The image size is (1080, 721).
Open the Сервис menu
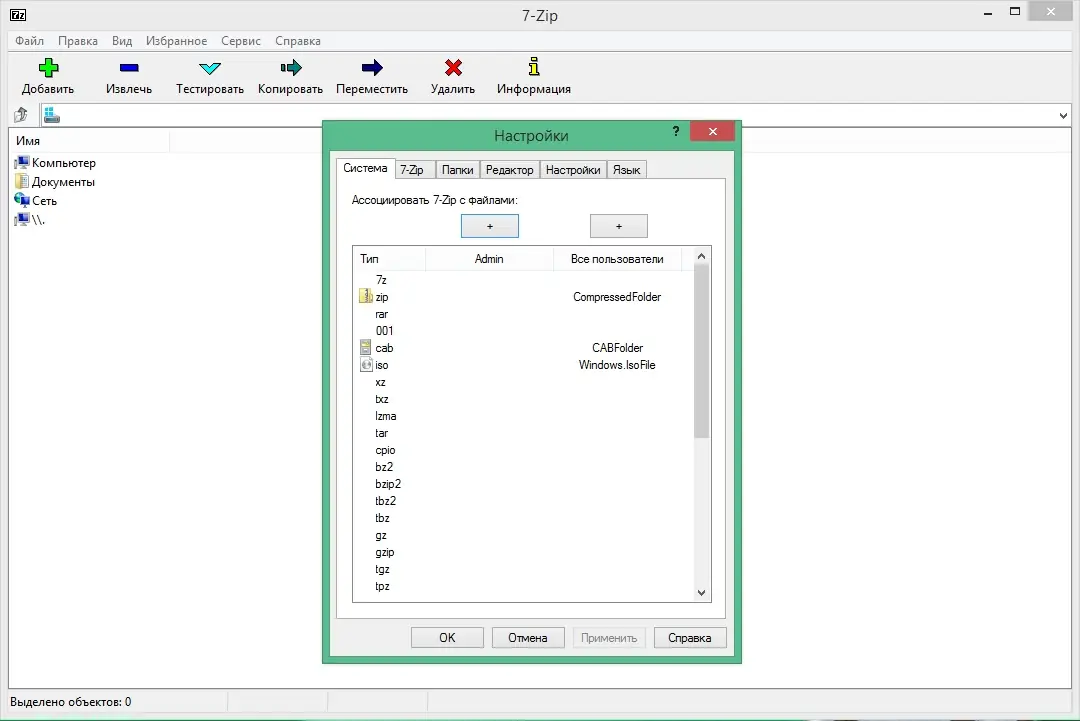point(240,41)
